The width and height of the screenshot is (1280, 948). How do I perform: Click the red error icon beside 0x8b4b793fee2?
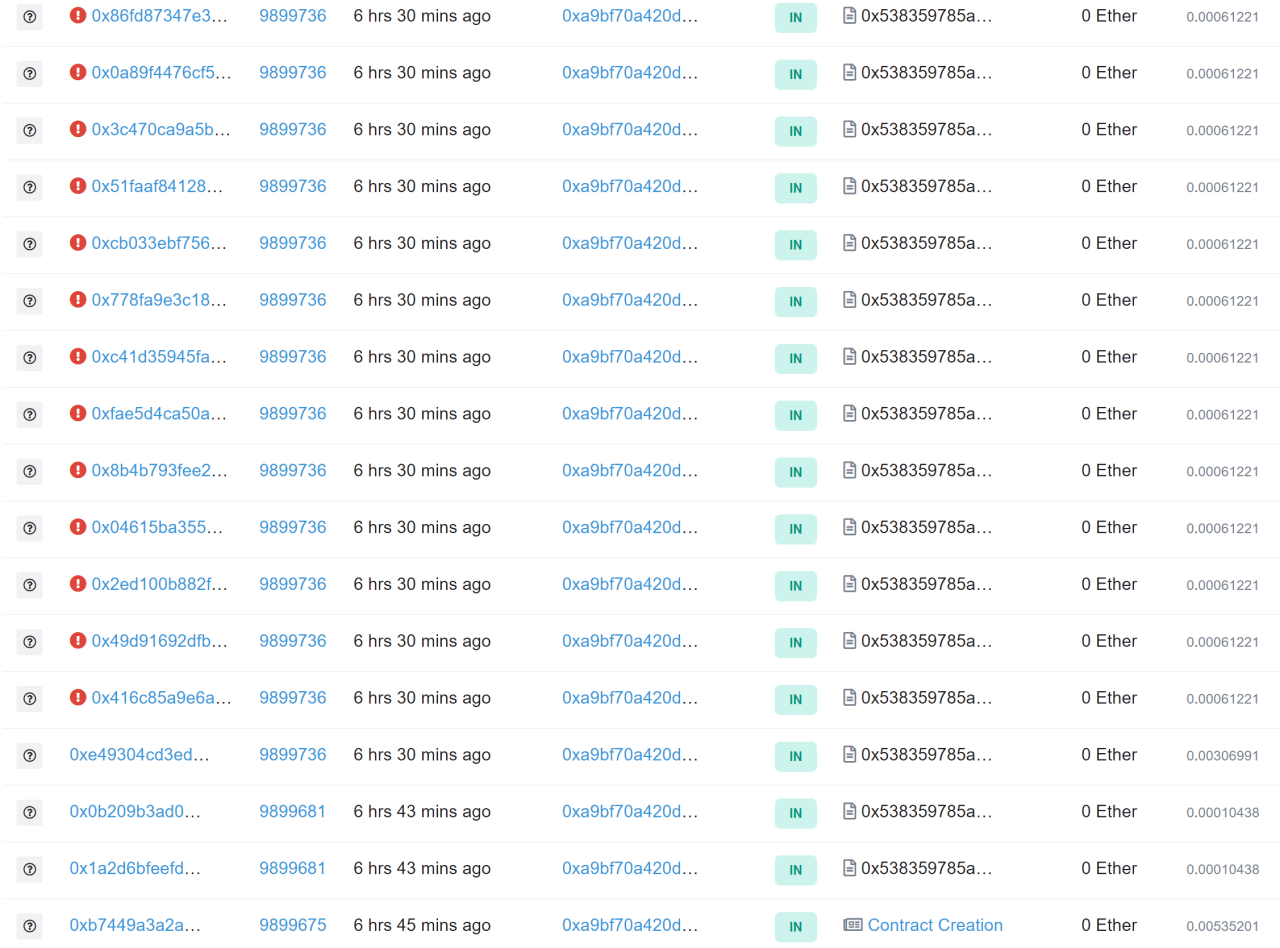click(x=78, y=470)
